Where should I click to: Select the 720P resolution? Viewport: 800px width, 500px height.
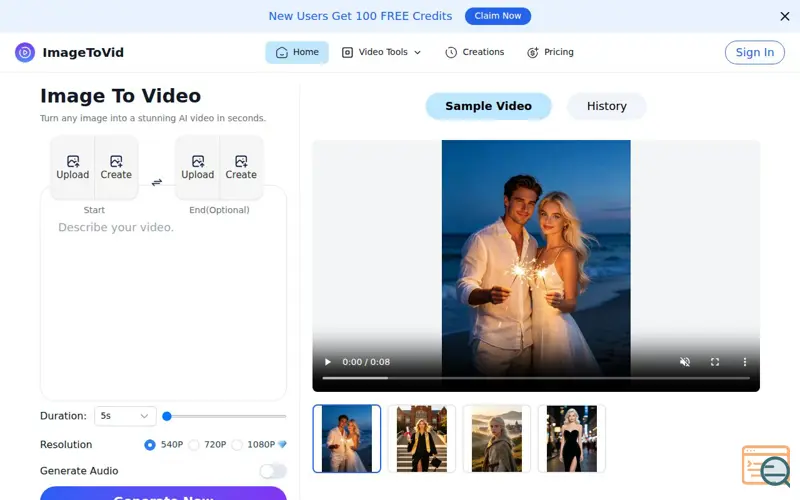tap(194, 445)
